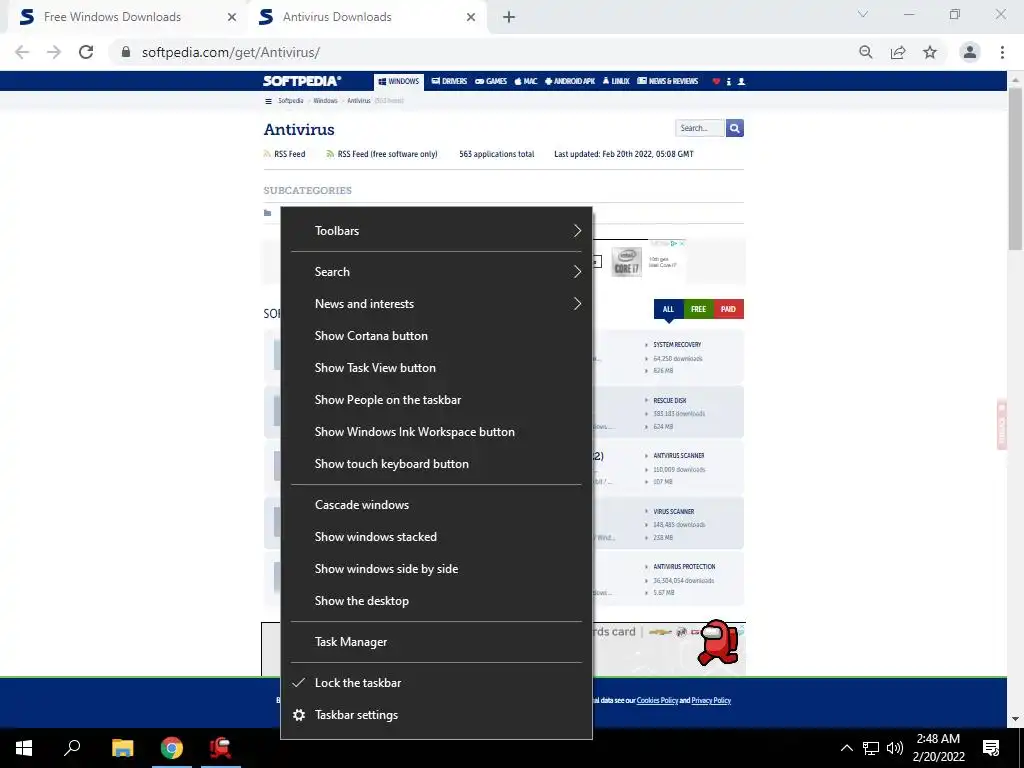Reload the Softpedia page
This screenshot has height=768, width=1024.
coord(86,52)
